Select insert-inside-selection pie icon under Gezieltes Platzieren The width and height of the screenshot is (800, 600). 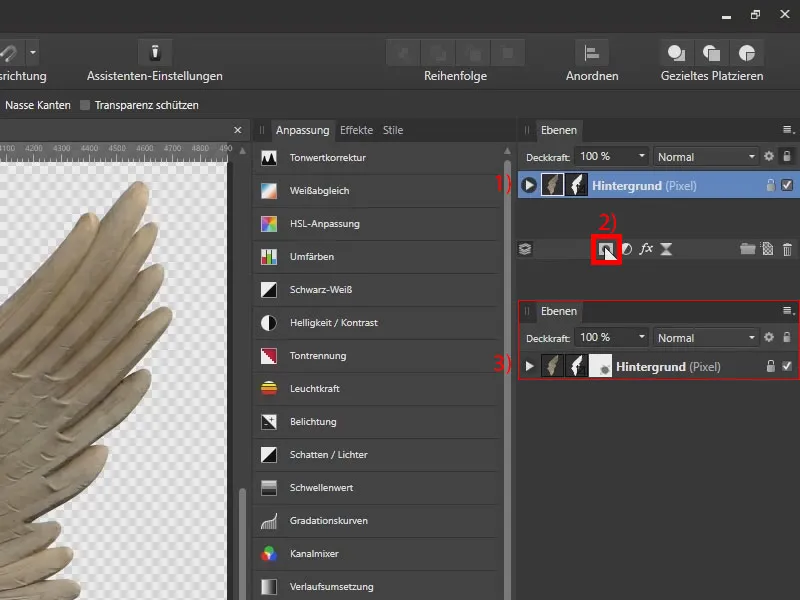click(747, 53)
